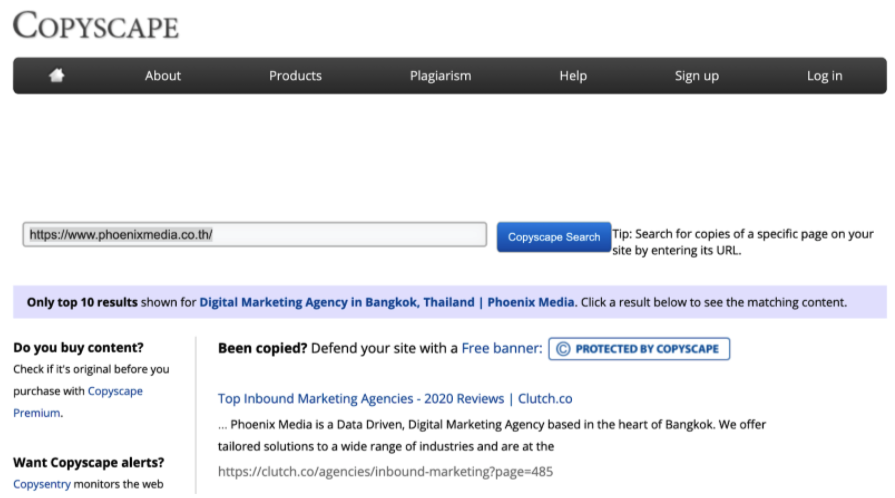895x498 pixels.
Task: Click the 'Only top 10 results' text
Action: coord(82,302)
